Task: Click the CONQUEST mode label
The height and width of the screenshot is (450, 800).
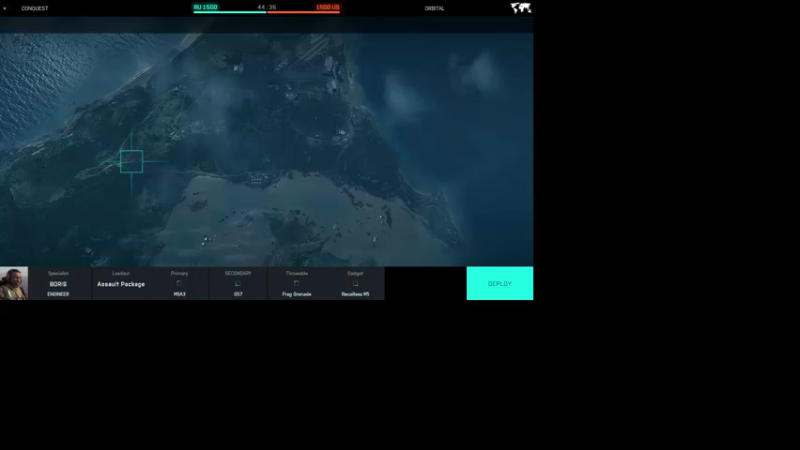Action: tap(35, 8)
